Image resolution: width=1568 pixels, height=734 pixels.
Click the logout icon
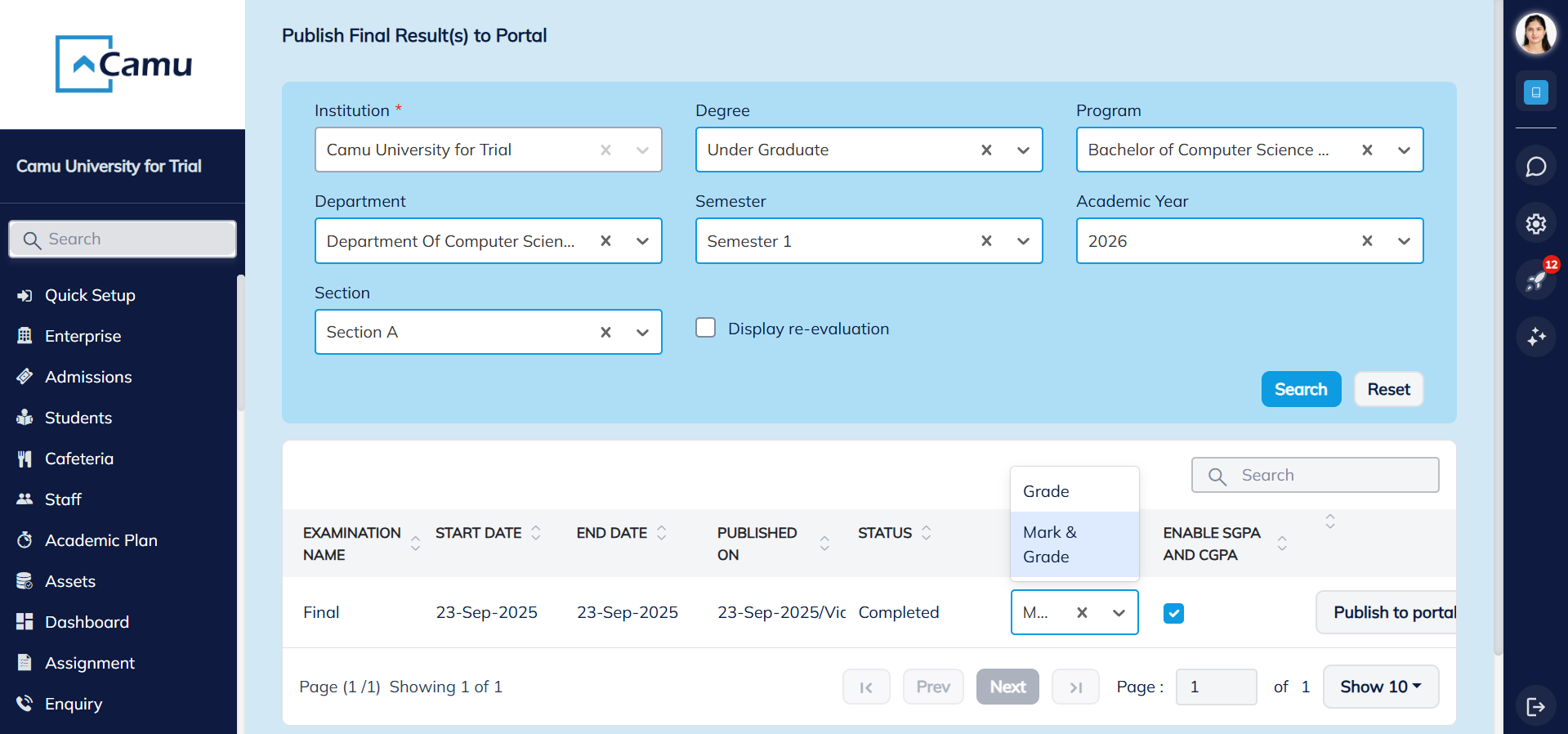pos(1535,706)
